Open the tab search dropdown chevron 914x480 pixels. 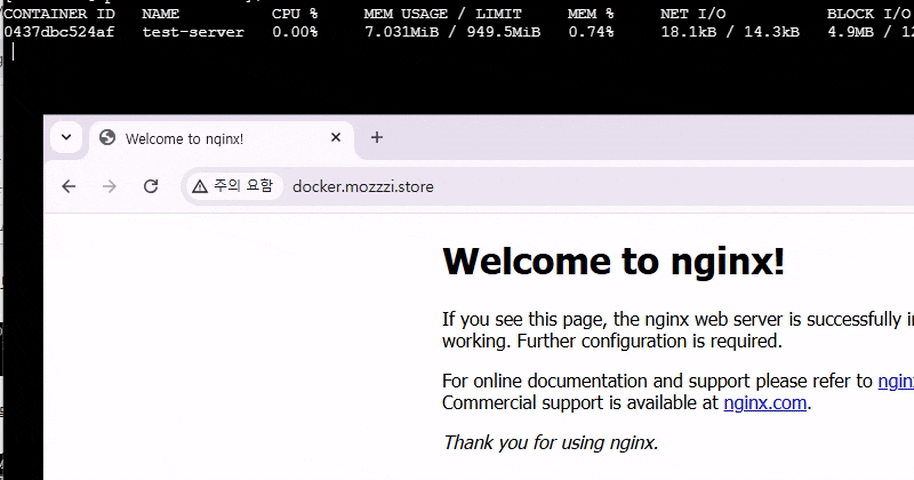(x=66, y=138)
